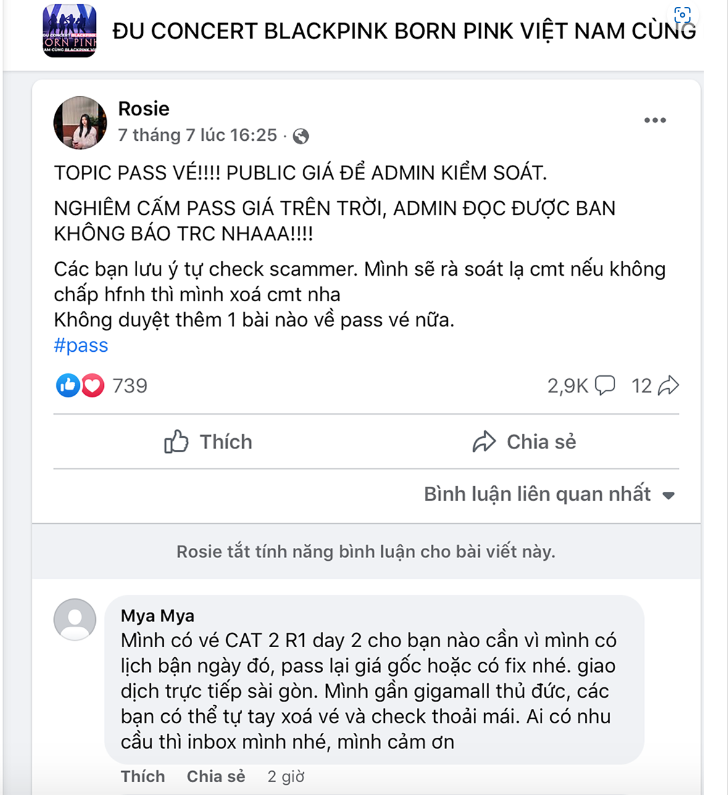This screenshot has height=795, width=728.
Task: Click the share arrow count icon
Action: (x=669, y=385)
